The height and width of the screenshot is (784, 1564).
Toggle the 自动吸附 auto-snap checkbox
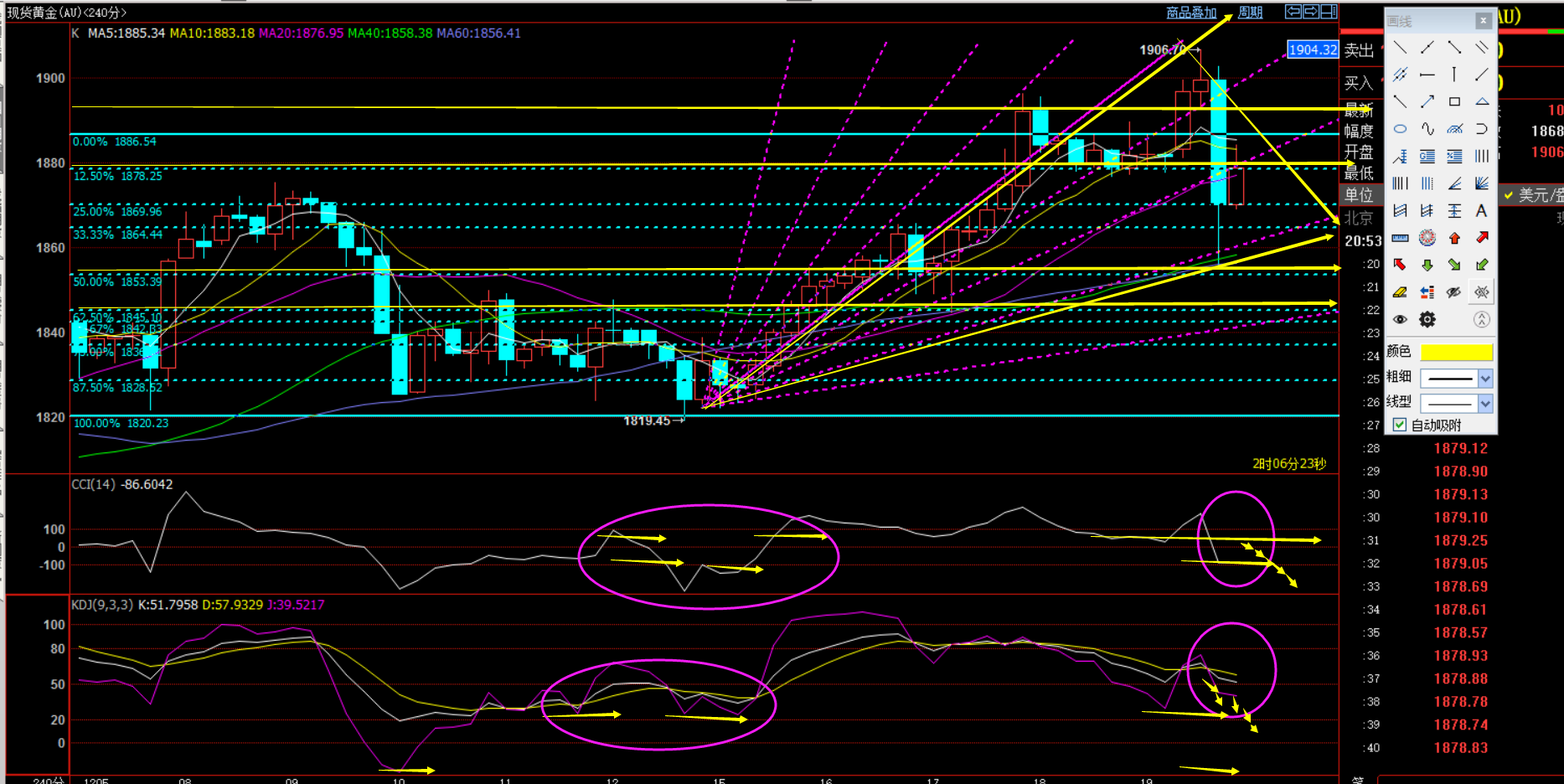point(1399,426)
